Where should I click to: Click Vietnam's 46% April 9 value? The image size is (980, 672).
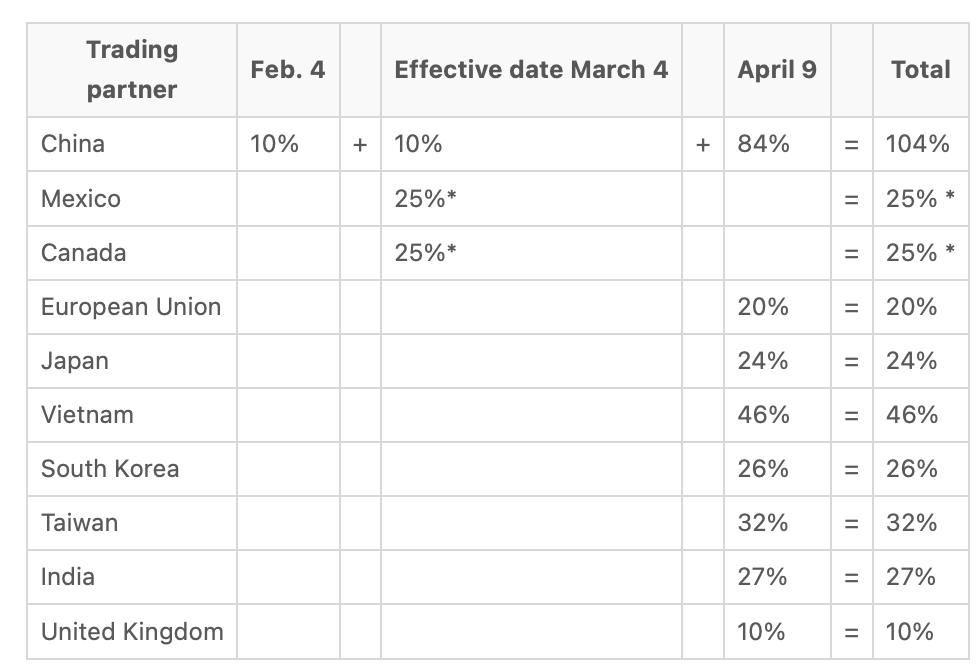point(763,415)
